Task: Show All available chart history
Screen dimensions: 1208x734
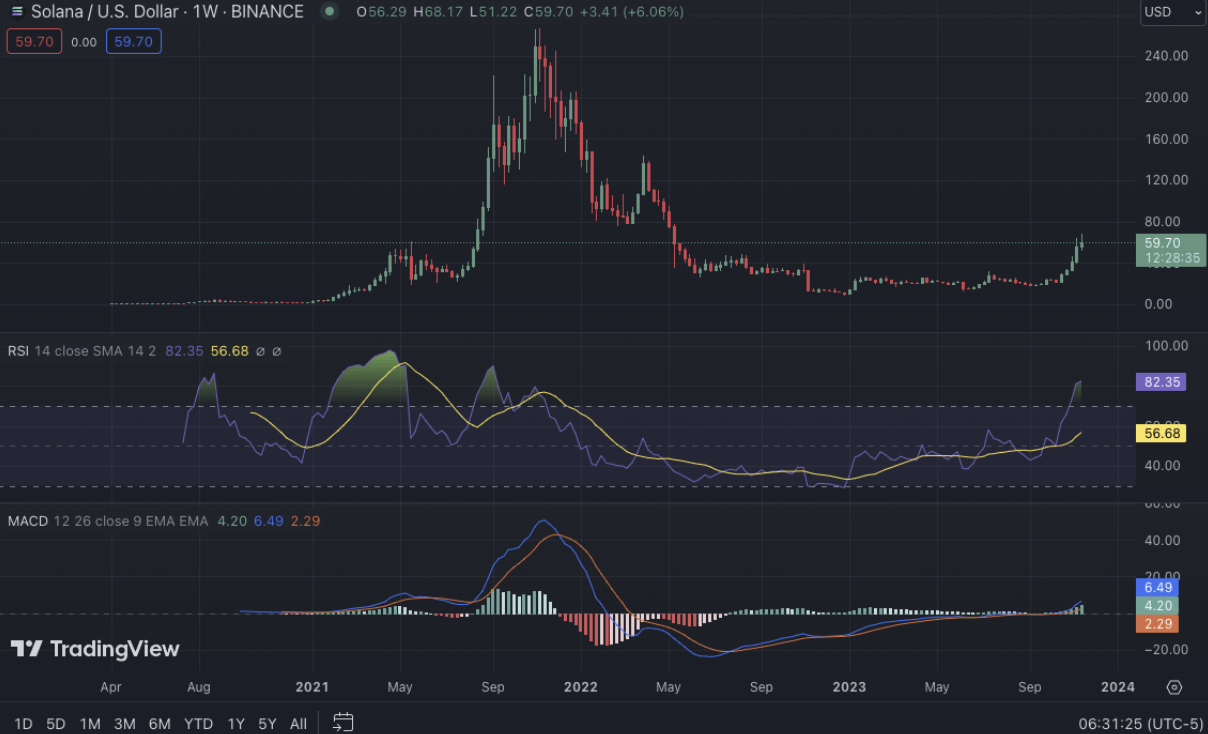Action: (298, 723)
